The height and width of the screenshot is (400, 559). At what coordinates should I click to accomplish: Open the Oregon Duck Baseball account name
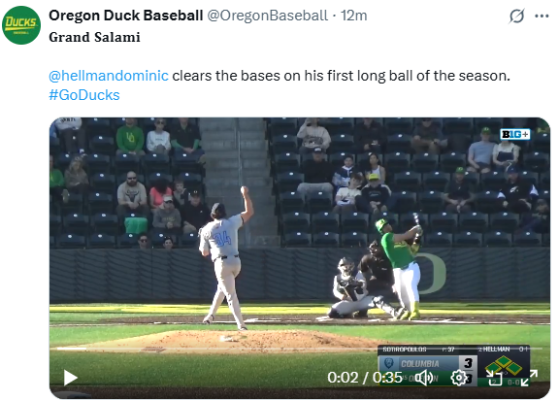126,16
